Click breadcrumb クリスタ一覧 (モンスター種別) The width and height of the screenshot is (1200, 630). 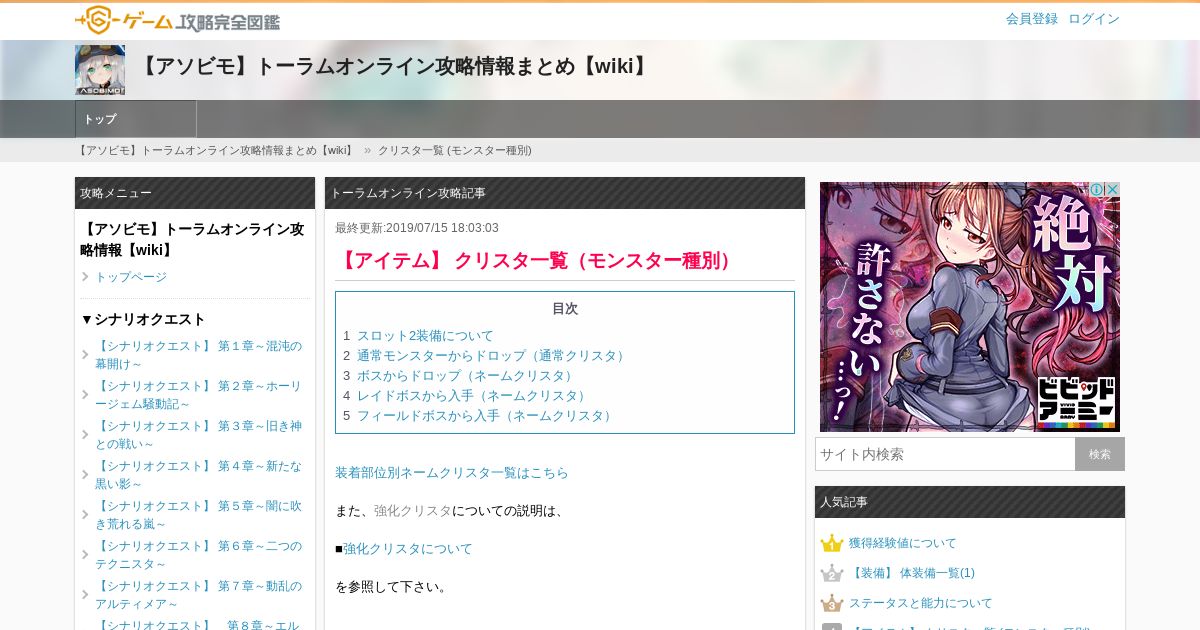tap(455, 150)
